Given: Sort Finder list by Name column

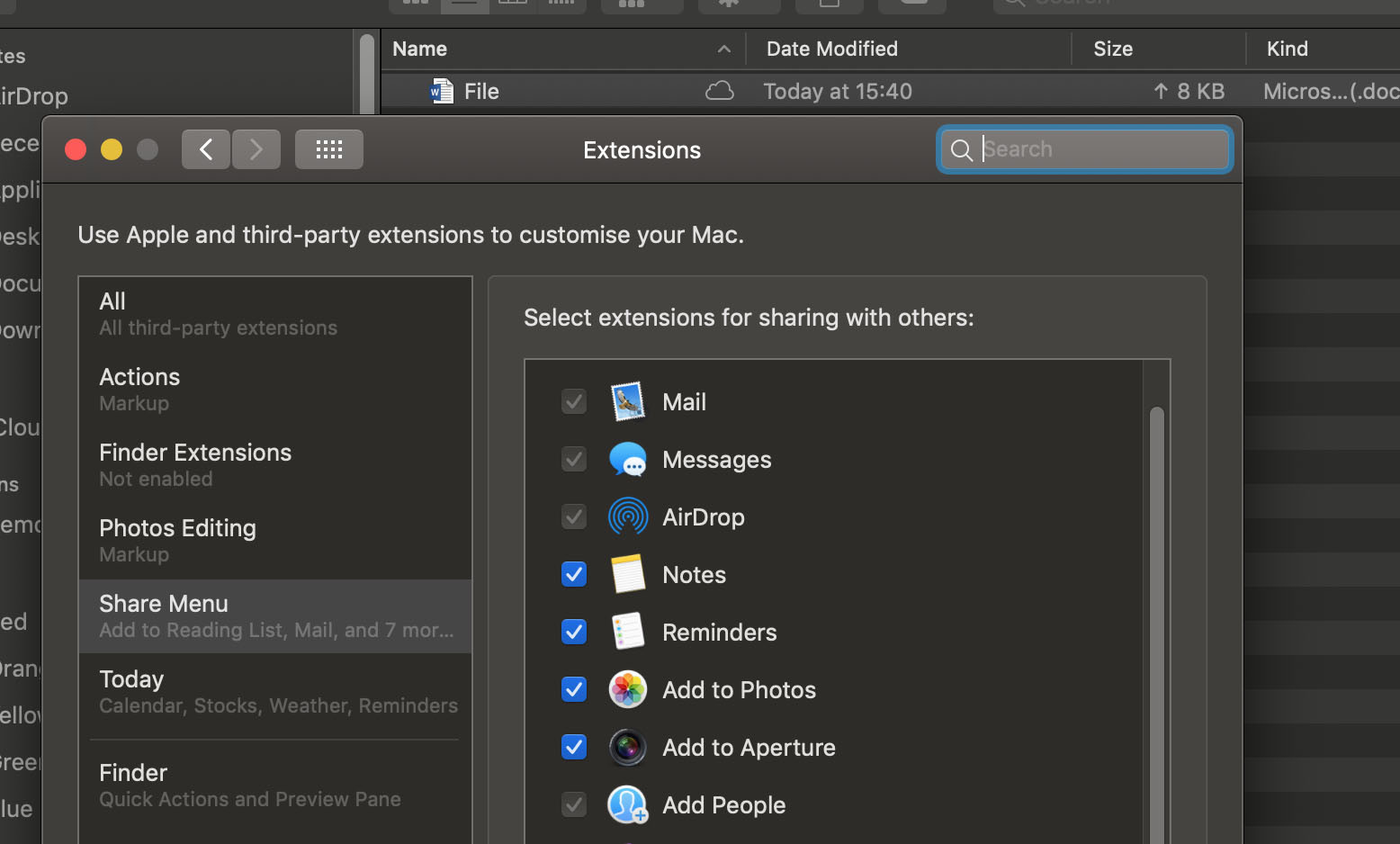Looking at the screenshot, I should point(563,49).
